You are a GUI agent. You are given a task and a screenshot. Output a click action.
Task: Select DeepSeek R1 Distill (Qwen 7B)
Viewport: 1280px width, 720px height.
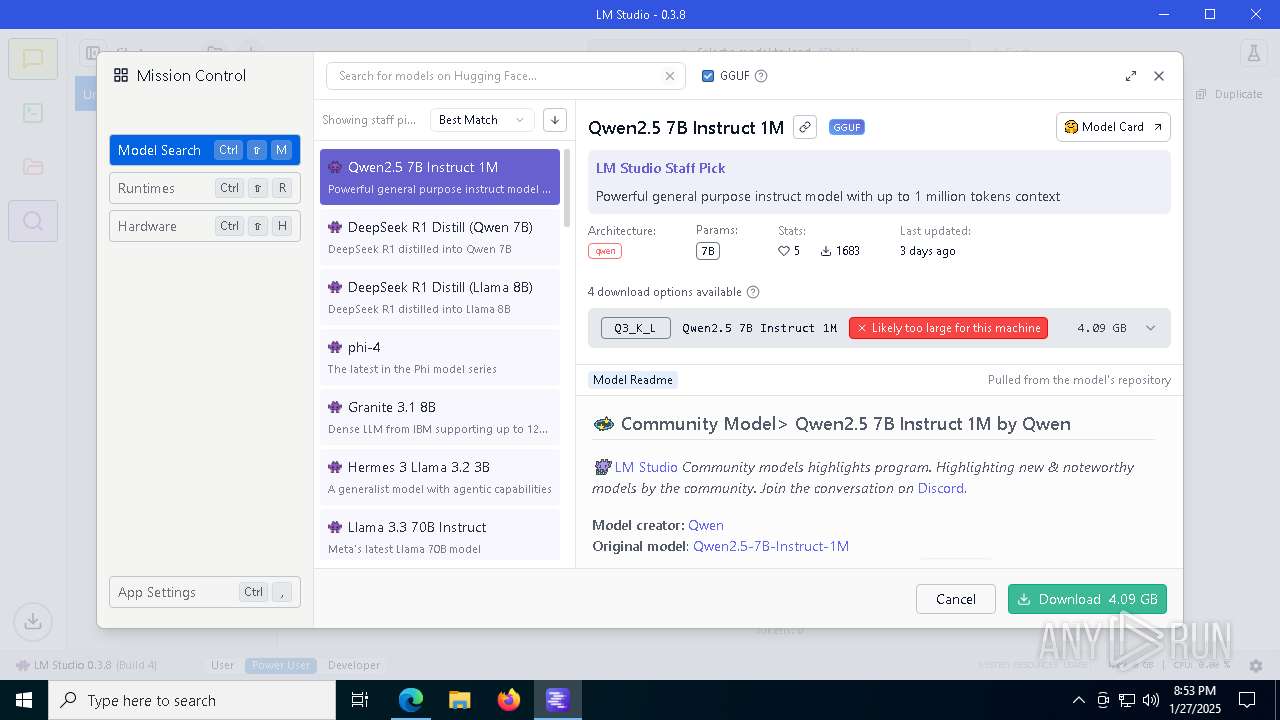click(440, 237)
